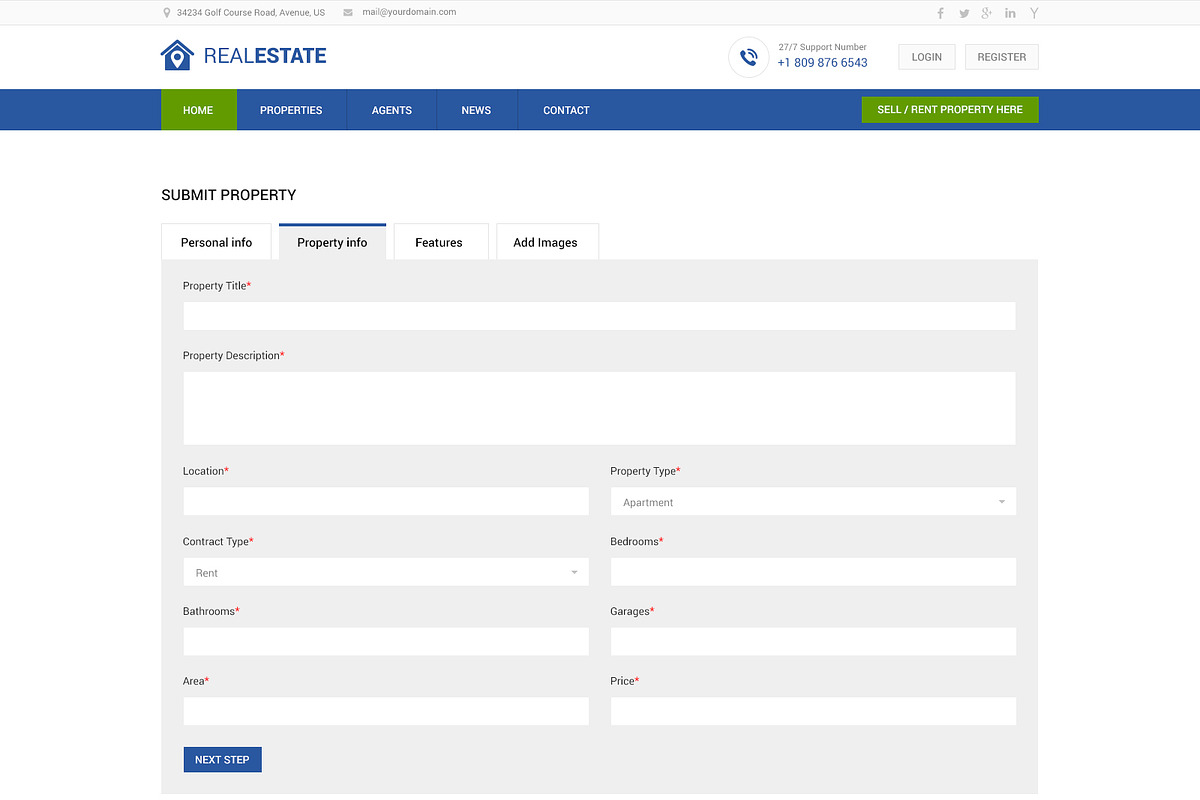Click the location pin icon near address

click(x=167, y=13)
